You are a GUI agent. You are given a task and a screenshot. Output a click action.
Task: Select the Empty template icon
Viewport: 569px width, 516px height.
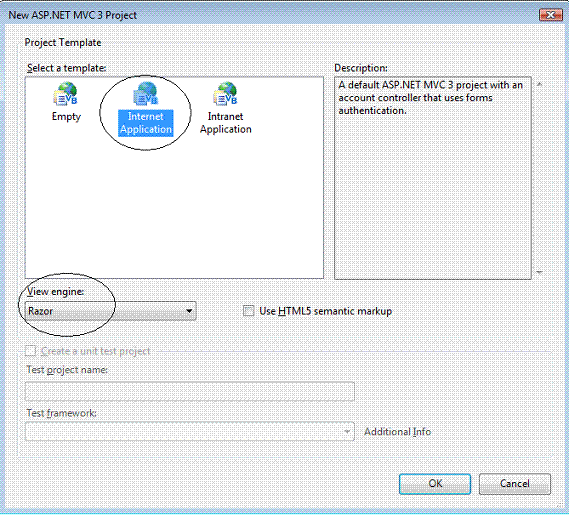(66, 94)
